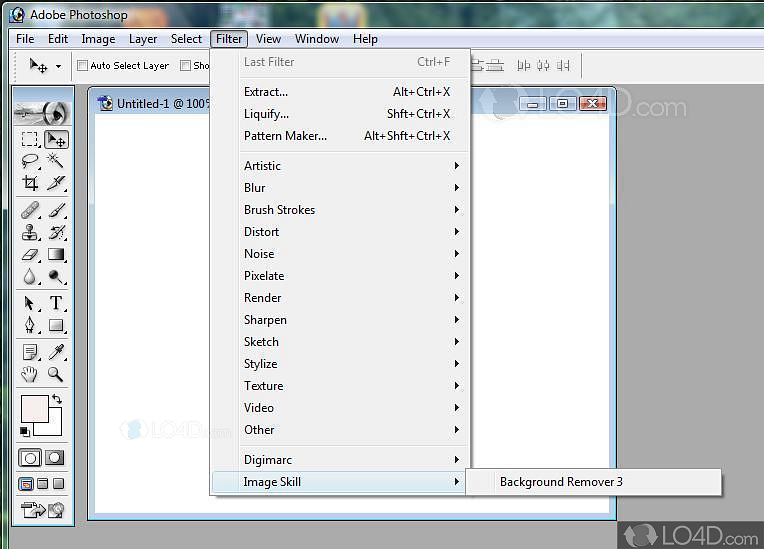
Task: Select the Gradient tool
Action: click(x=56, y=254)
